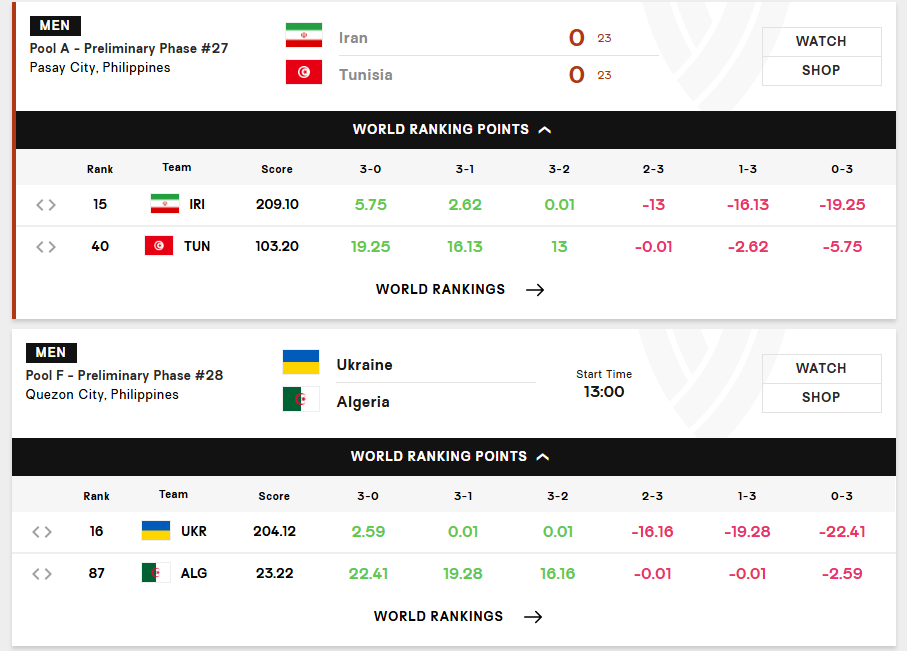Click the IRI flag in ranking table
The height and width of the screenshot is (651, 907).
pyautogui.click(x=165, y=204)
